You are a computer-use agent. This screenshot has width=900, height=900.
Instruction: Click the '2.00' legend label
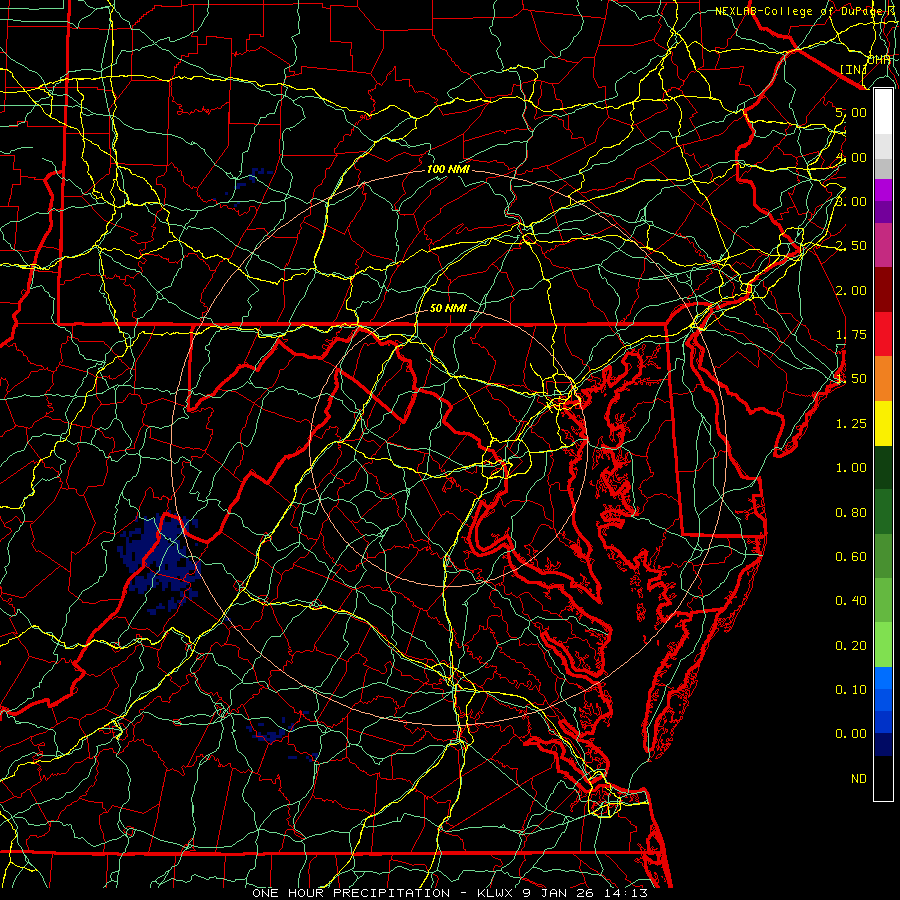click(x=851, y=290)
